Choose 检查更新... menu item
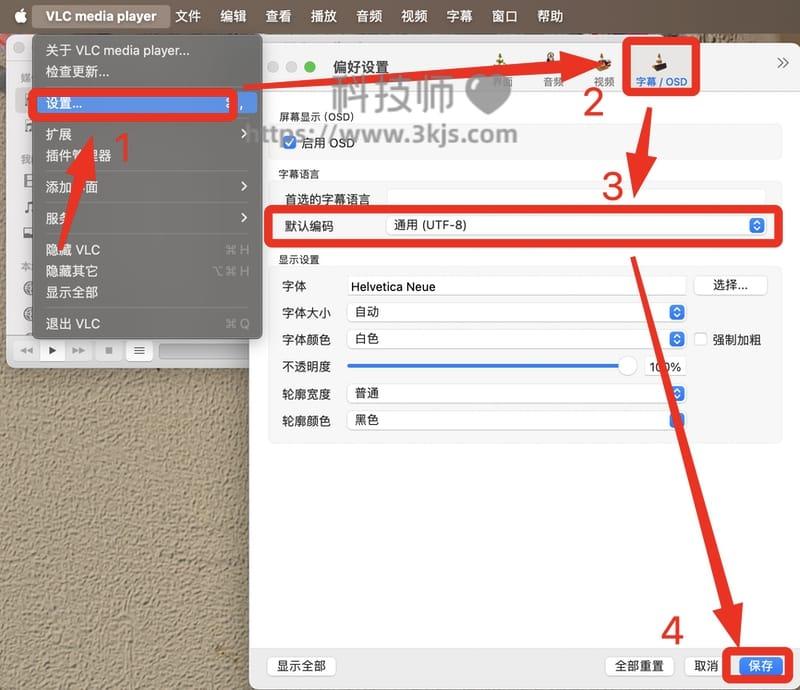The width and height of the screenshot is (800, 690). click(x=147, y=71)
